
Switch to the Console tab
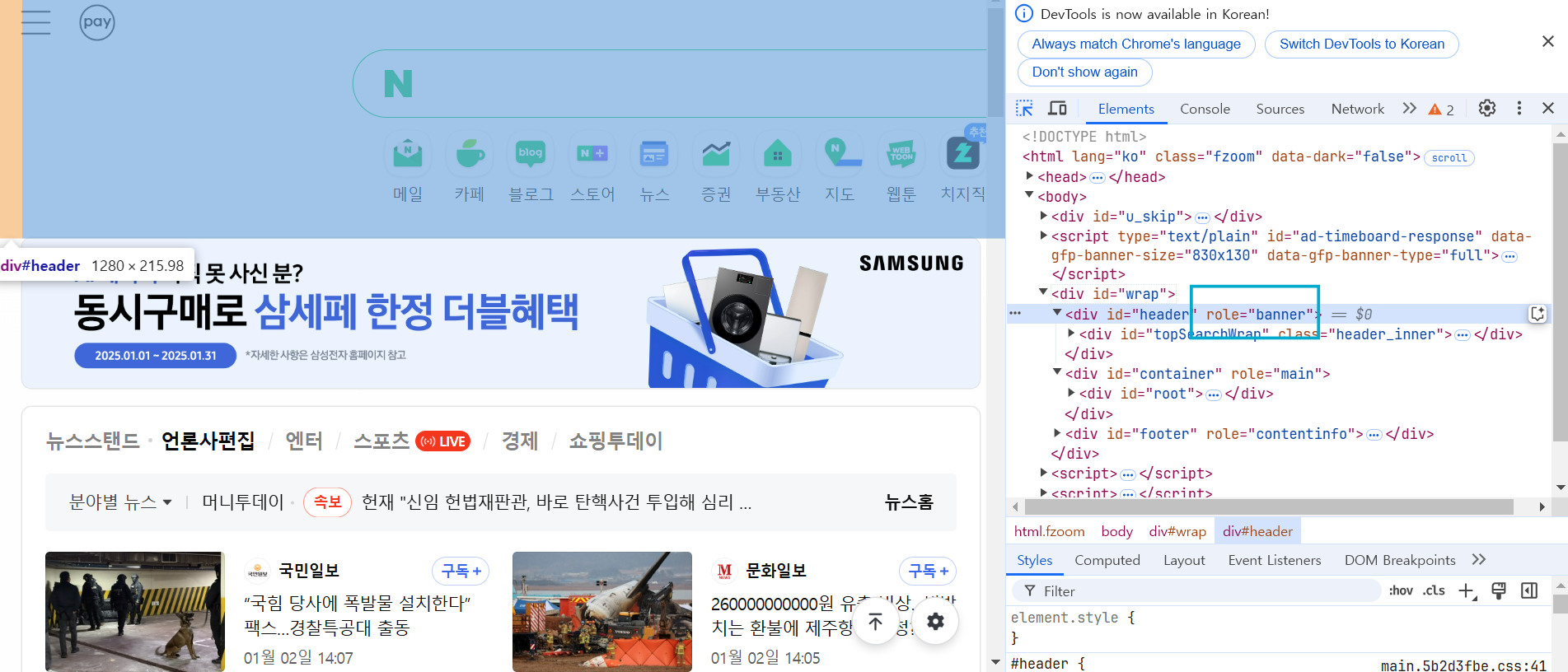1205,109
